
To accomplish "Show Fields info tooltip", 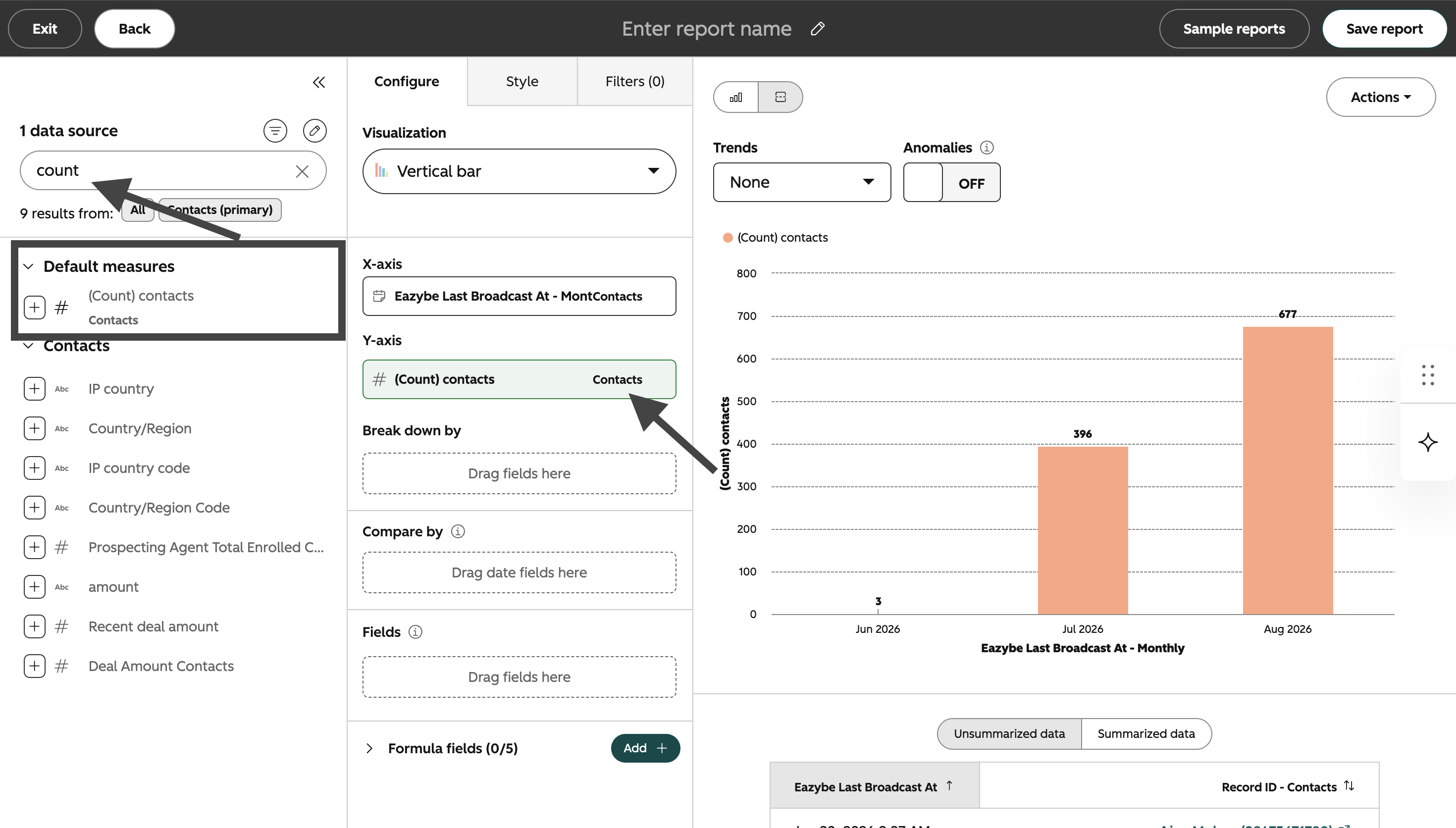I will pyautogui.click(x=416, y=632).
